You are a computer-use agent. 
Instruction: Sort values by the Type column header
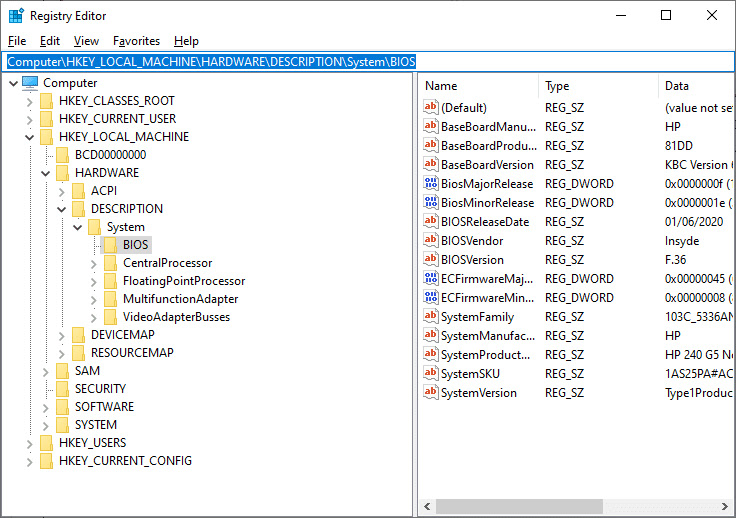pyautogui.click(x=598, y=86)
